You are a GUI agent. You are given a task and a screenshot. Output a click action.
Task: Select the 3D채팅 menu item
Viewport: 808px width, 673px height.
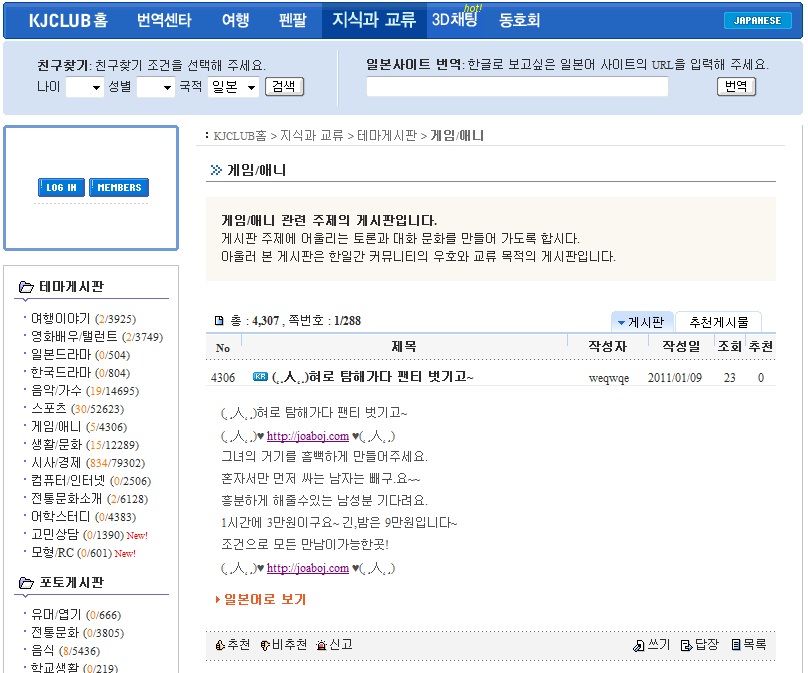tap(454, 20)
